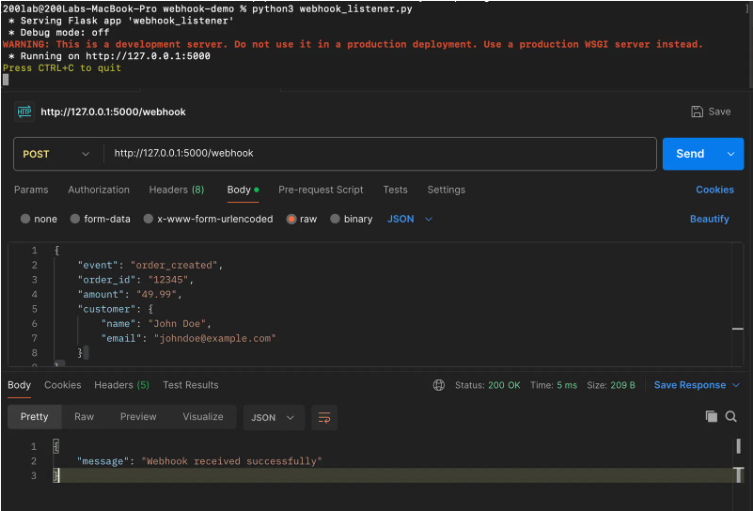Screen dimensions: 753x511
Task: Select the Raw response view
Action: (x=84, y=417)
